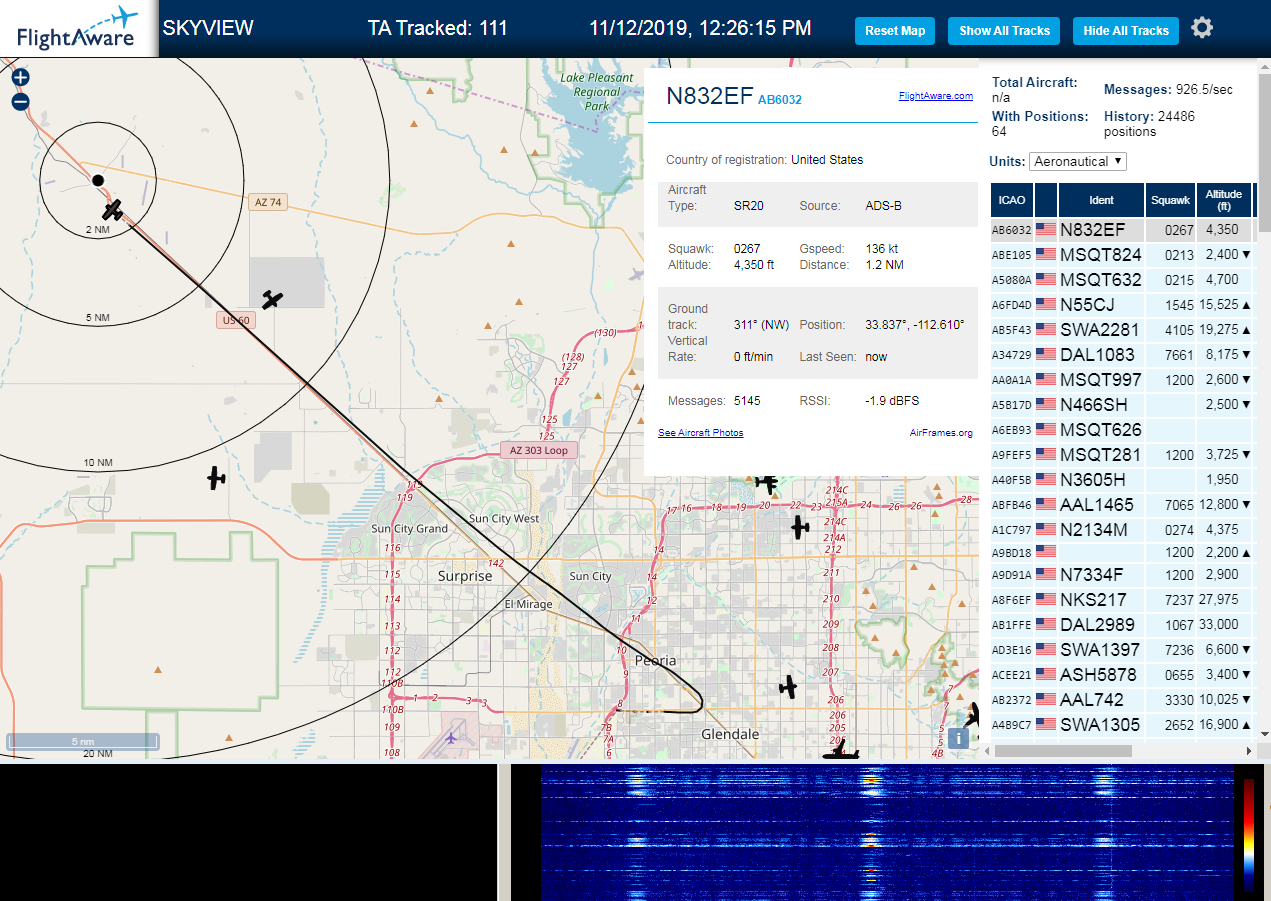The height and width of the screenshot is (901, 1271).
Task: Select aircraft icon east of Peoria
Action: (788, 687)
